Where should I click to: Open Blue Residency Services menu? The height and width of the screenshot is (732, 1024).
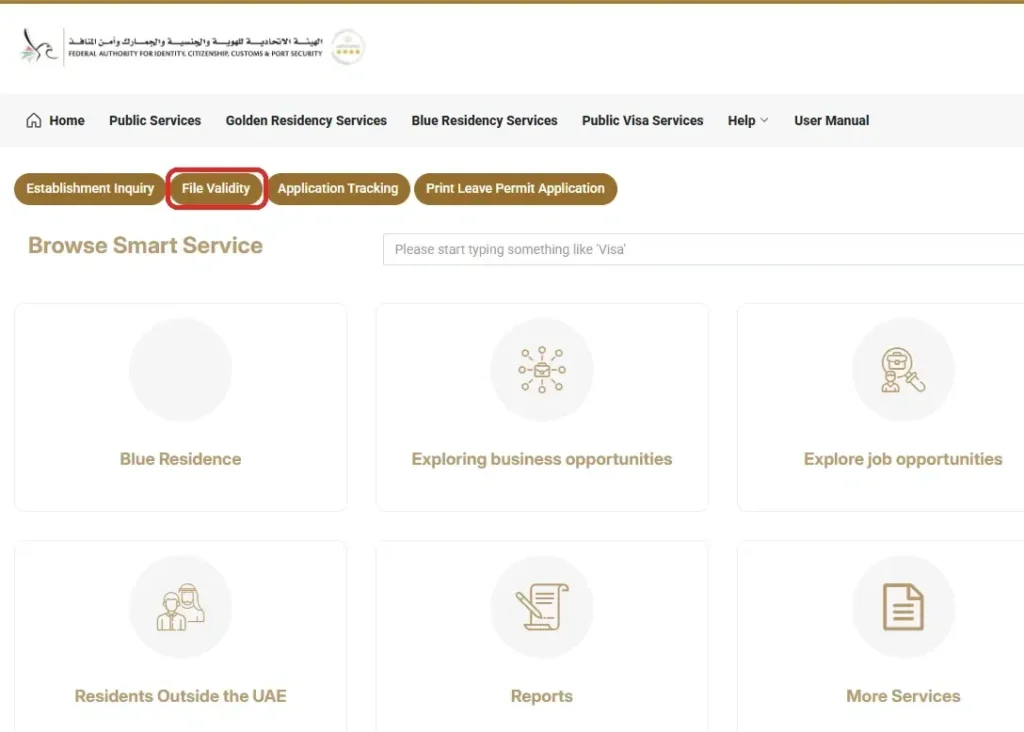(x=485, y=120)
